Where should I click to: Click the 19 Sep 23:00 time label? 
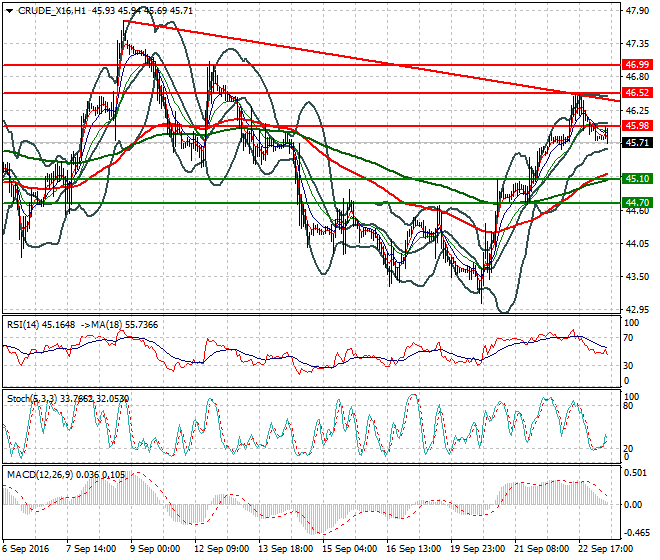click(478, 549)
